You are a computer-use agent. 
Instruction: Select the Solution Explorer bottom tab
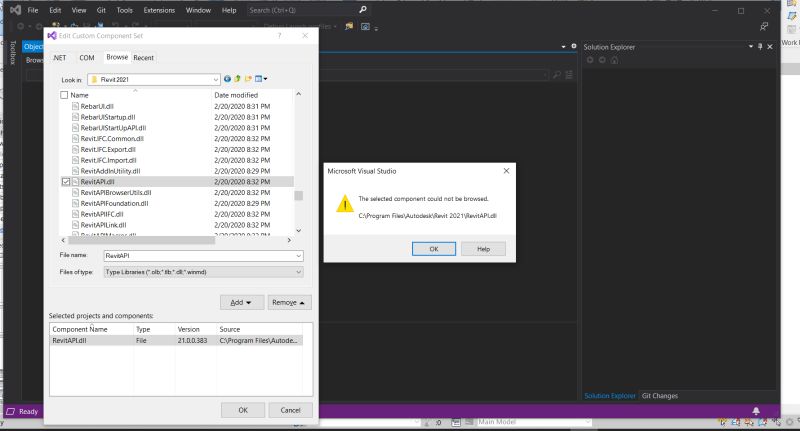point(610,396)
